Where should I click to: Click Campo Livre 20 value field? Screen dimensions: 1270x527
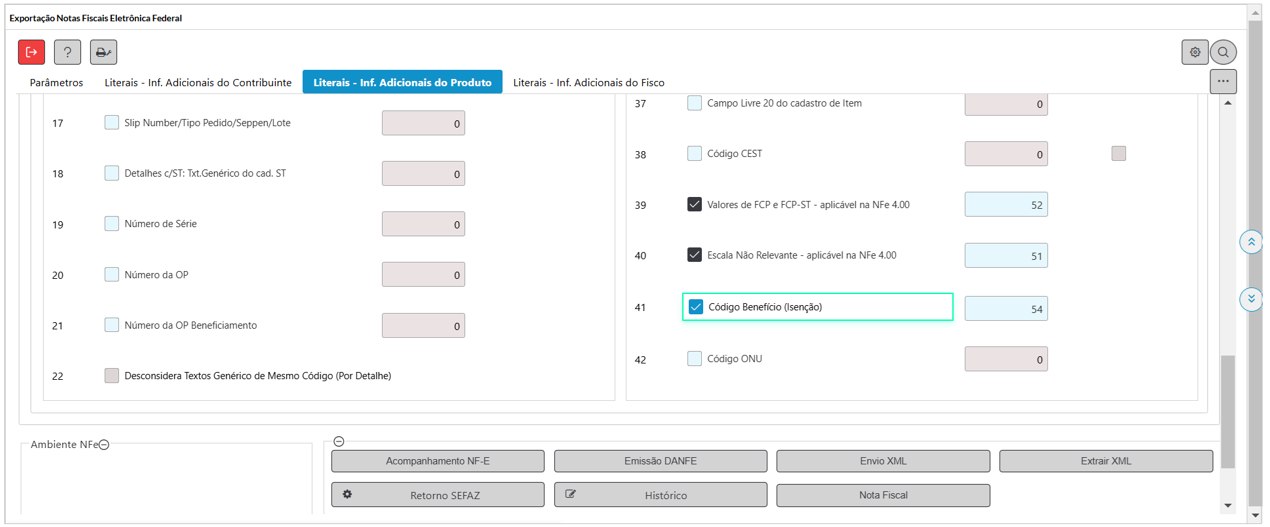point(1006,104)
